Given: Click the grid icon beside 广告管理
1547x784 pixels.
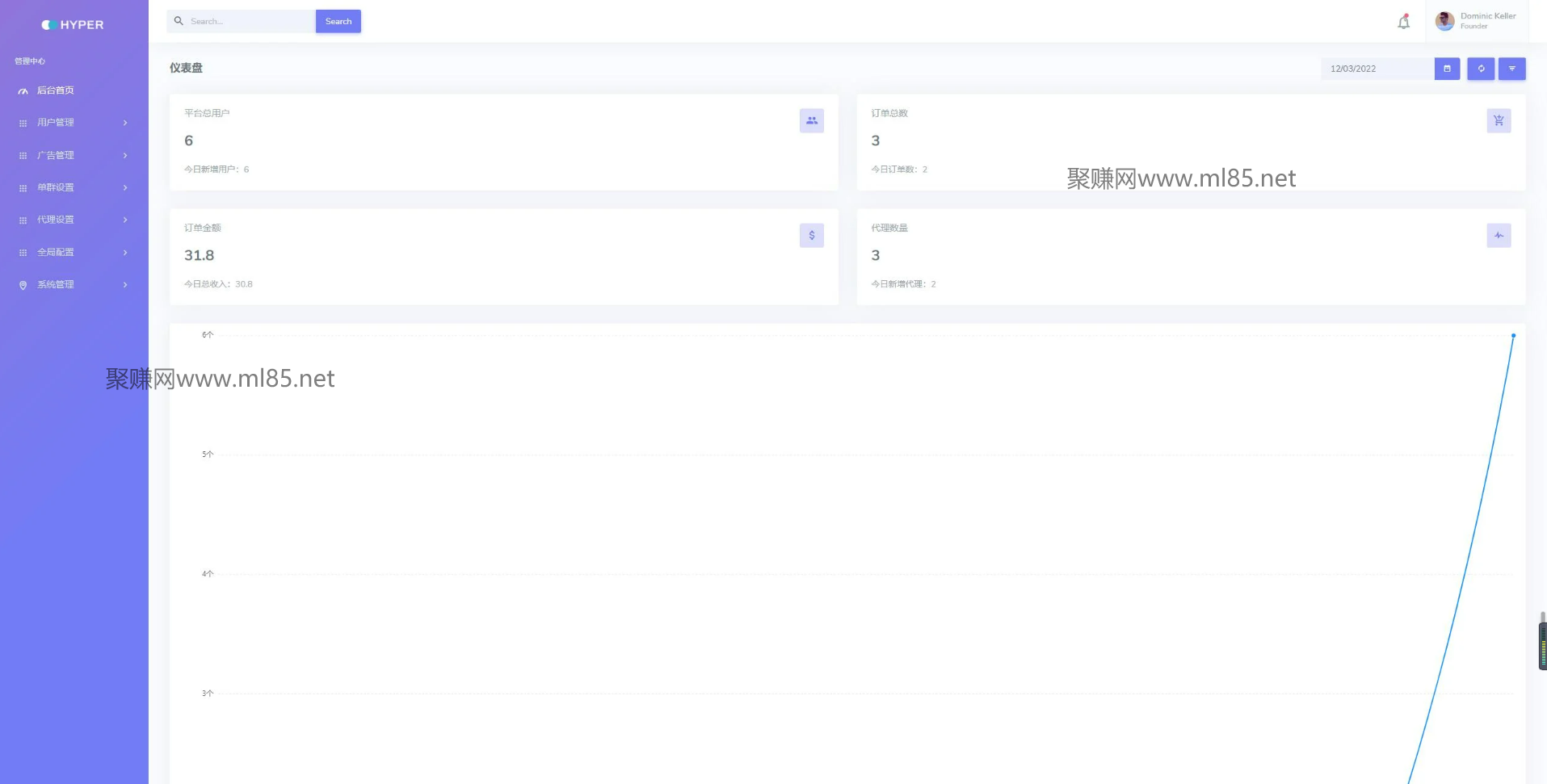Looking at the screenshot, I should 23,156.
